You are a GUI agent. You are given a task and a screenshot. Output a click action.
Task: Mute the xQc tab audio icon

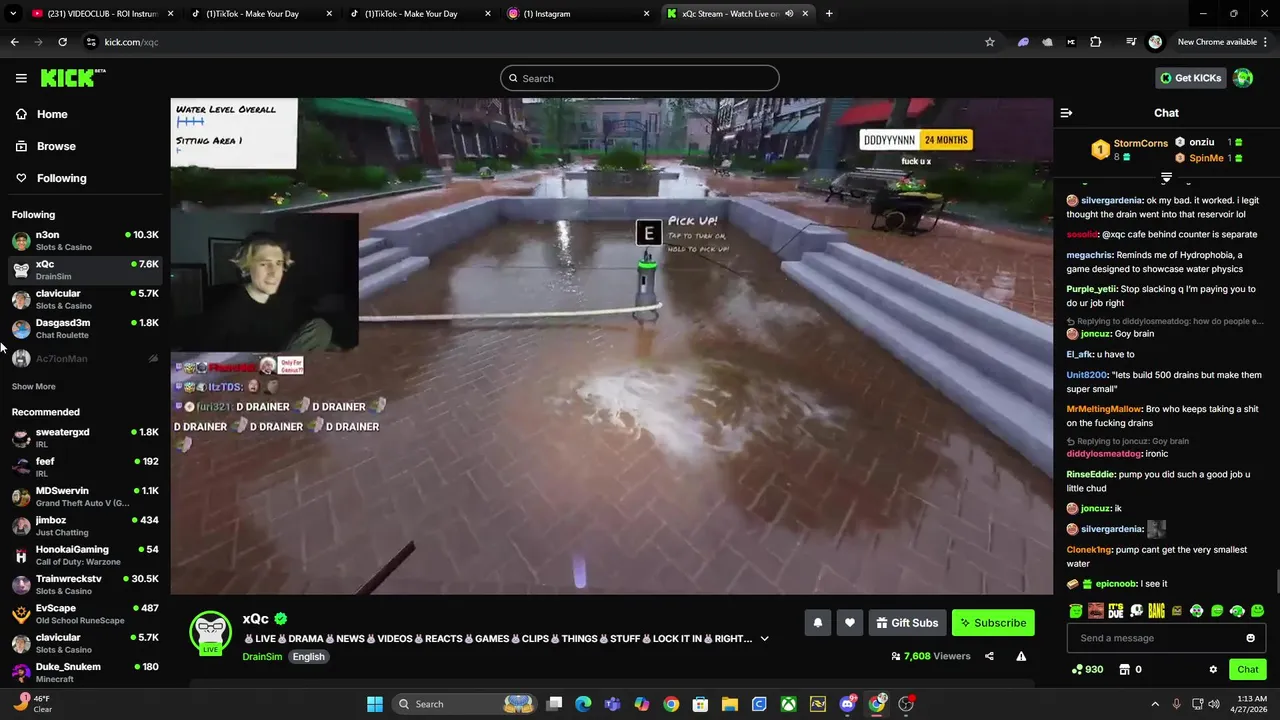(x=789, y=14)
